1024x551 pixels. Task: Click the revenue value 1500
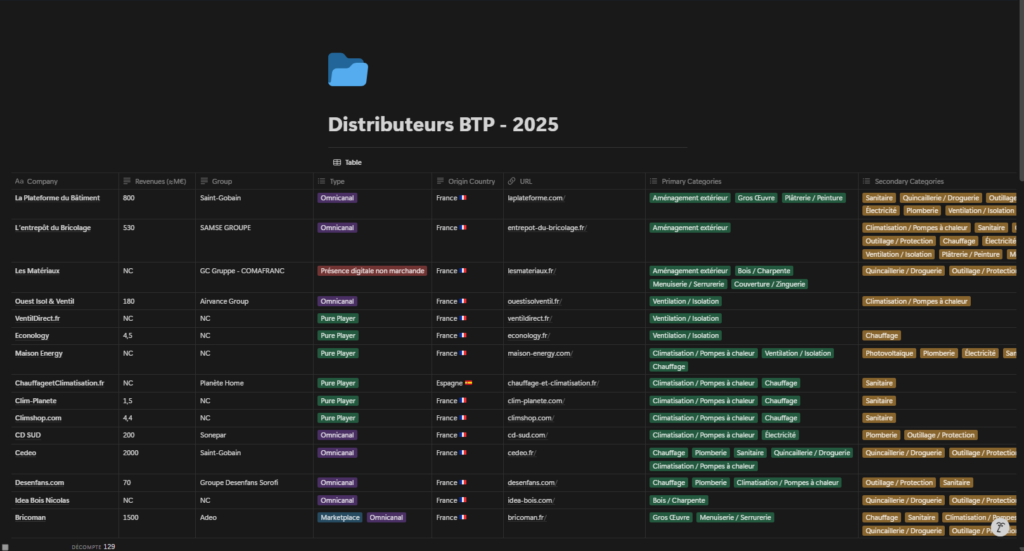point(131,518)
